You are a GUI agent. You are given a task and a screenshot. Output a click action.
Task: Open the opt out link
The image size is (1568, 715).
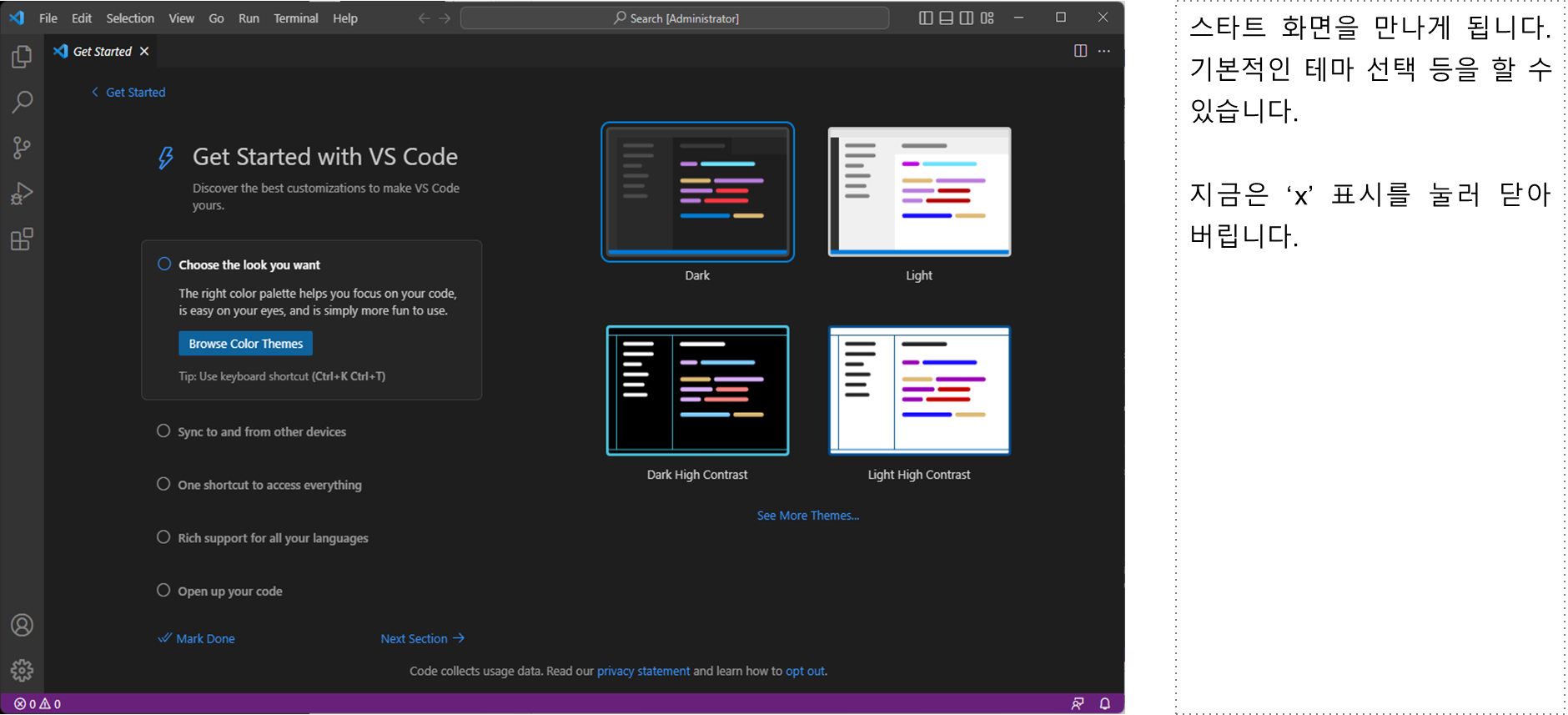point(805,671)
